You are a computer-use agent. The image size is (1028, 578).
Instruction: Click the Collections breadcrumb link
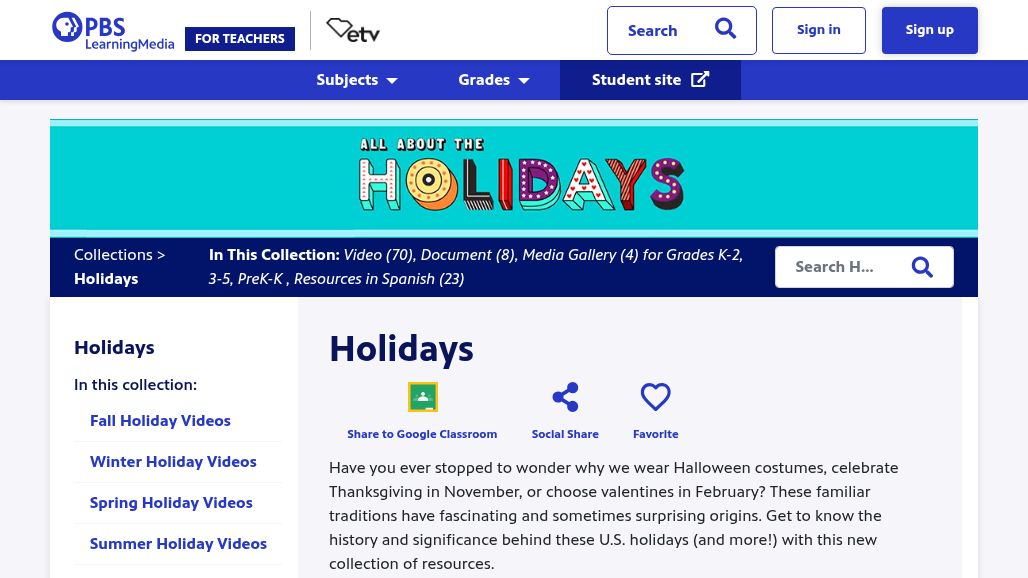click(113, 255)
